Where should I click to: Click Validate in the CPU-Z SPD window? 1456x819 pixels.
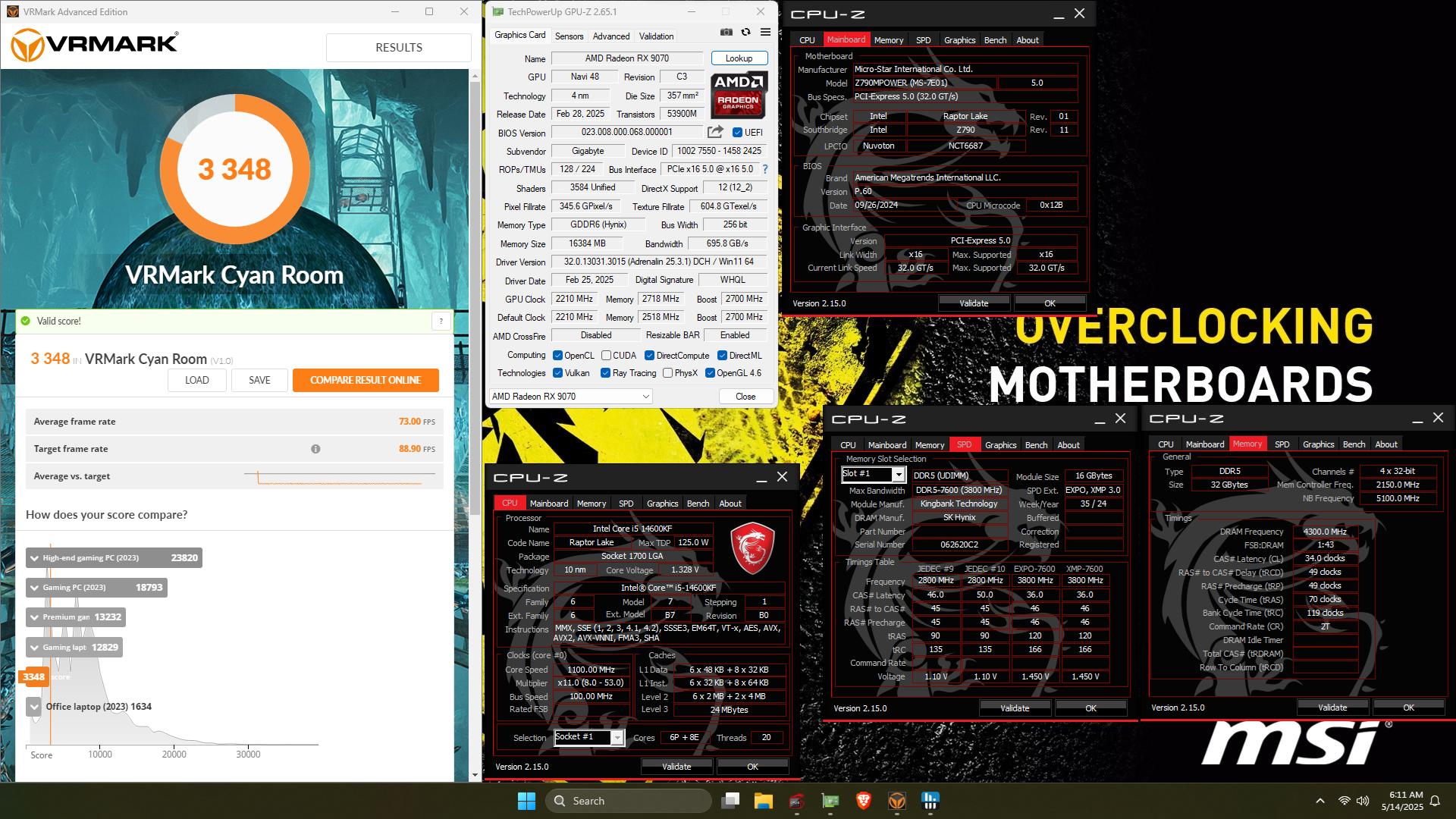1015,708
